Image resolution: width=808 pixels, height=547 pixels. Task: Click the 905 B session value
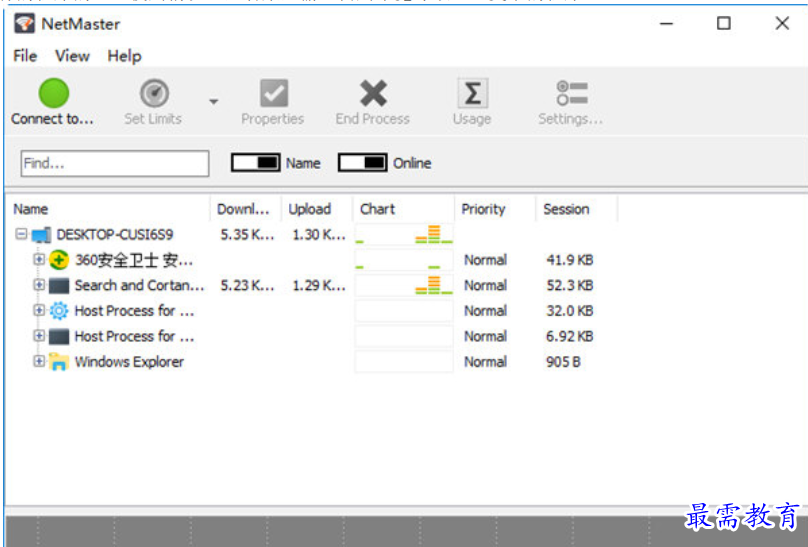563,362
